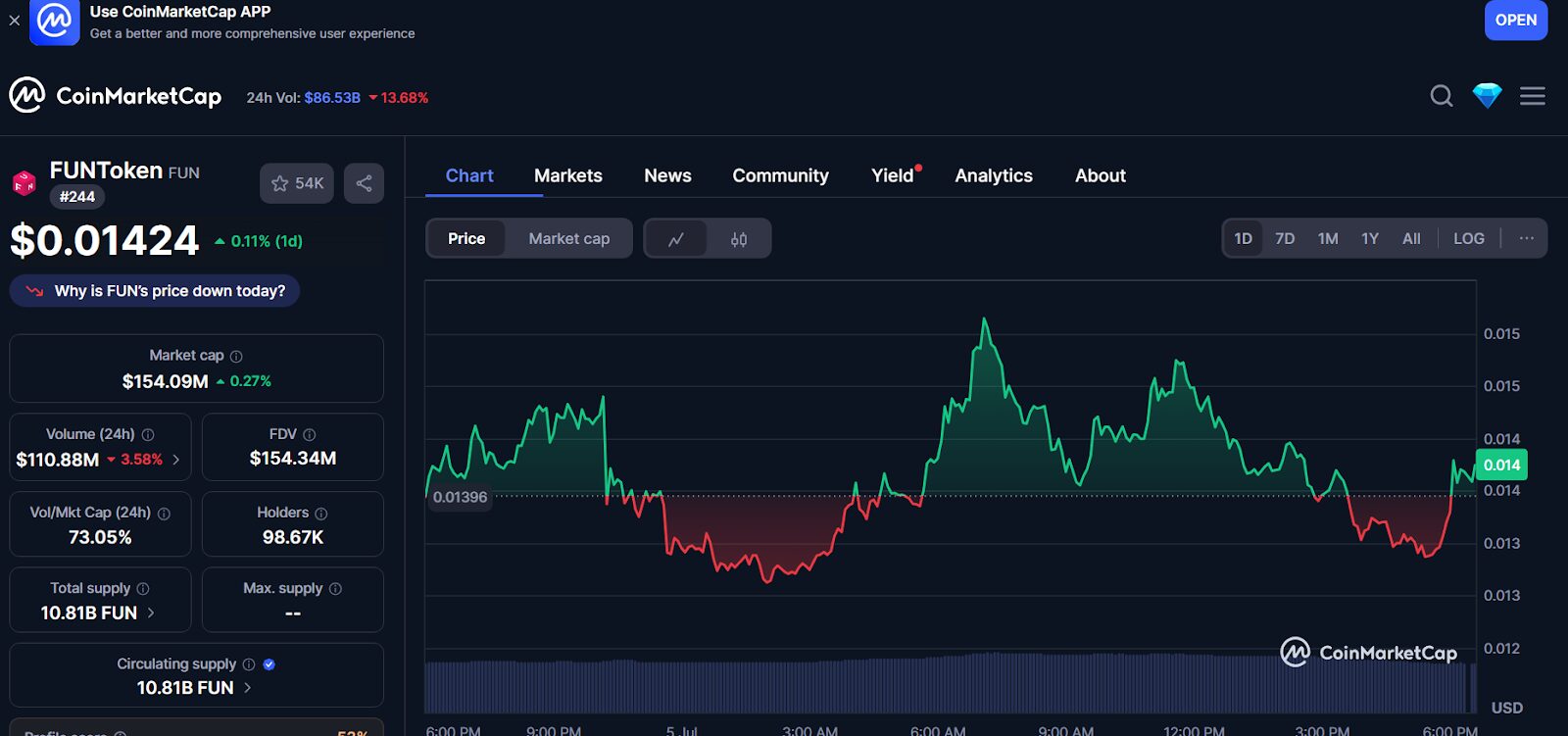This screenshot has height=736, width=1568.
Task: Dismiss the CoinMarketCap app banner
Action: pos(15,21)
